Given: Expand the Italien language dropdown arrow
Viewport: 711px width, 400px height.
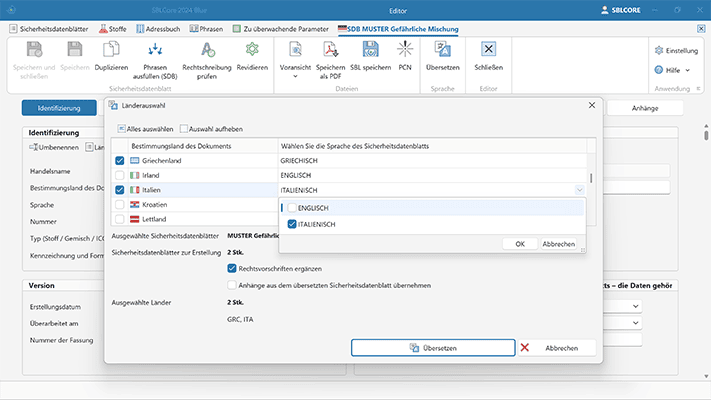Looking at the screenshot, I should pyautogui.click(x=579, y=189).
